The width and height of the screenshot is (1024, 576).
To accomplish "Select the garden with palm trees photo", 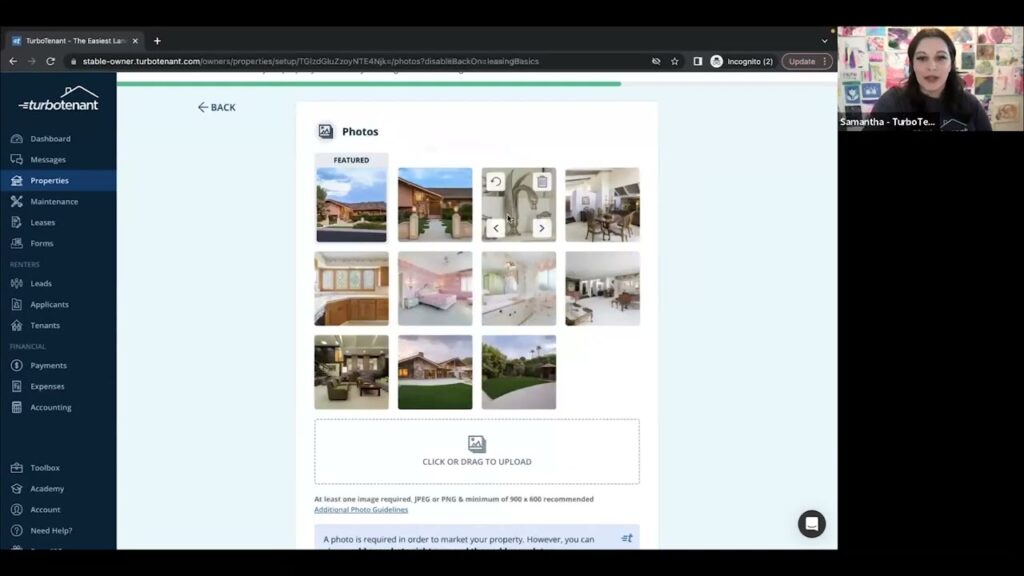I will pos(519,372).
